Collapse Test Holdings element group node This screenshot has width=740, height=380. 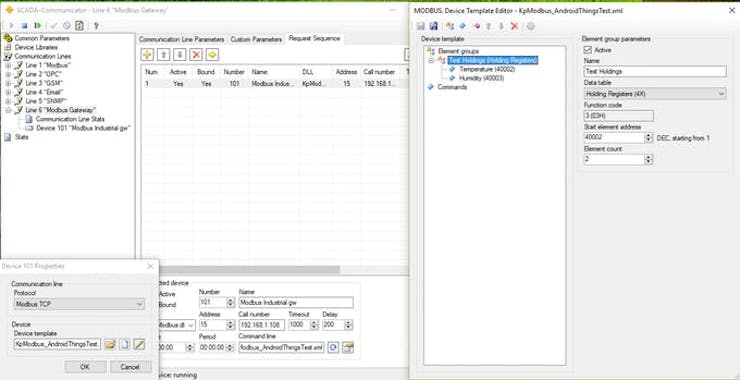(x=430, y=60)
